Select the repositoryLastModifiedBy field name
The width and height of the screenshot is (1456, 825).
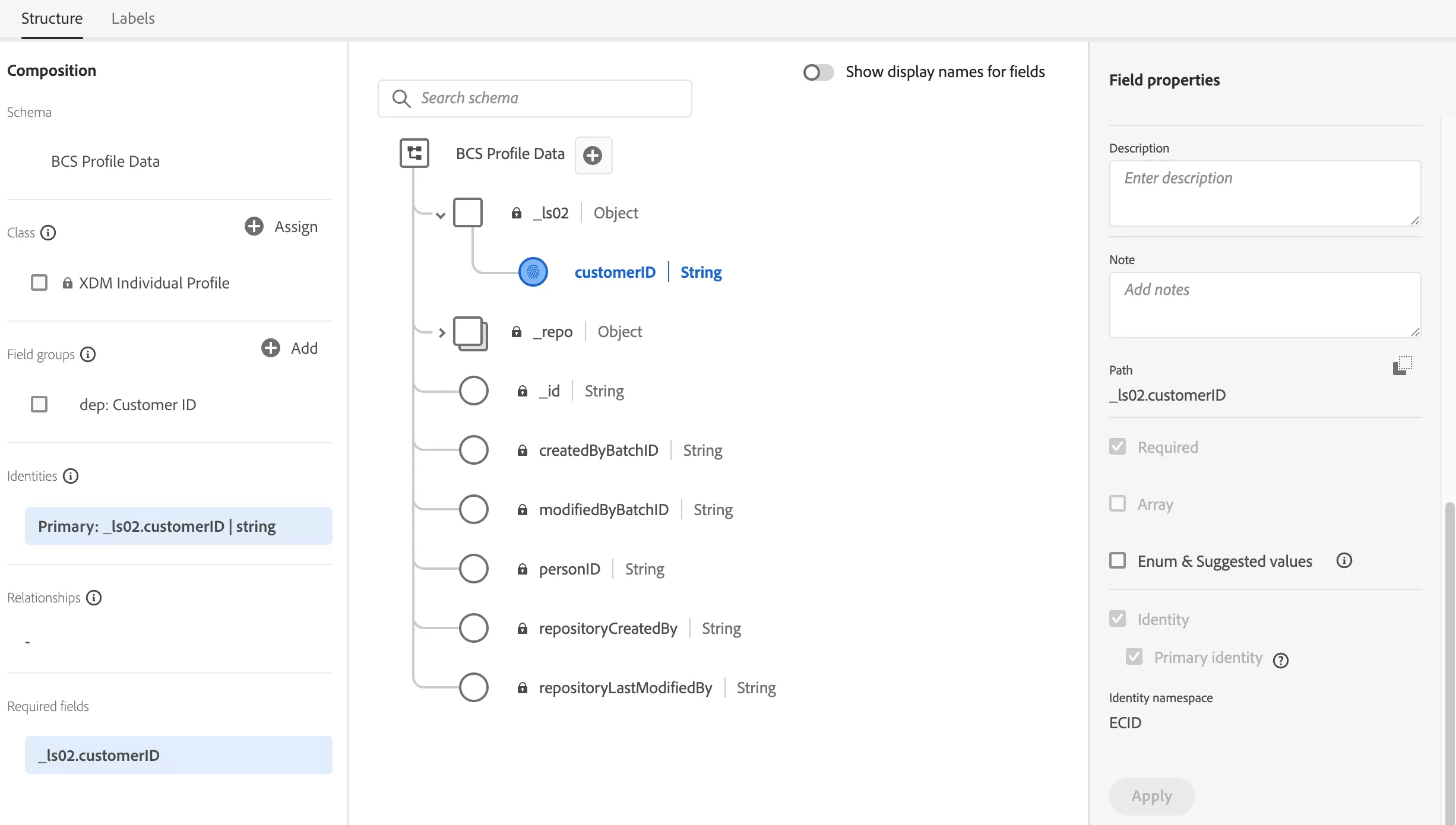click(625, 687)
